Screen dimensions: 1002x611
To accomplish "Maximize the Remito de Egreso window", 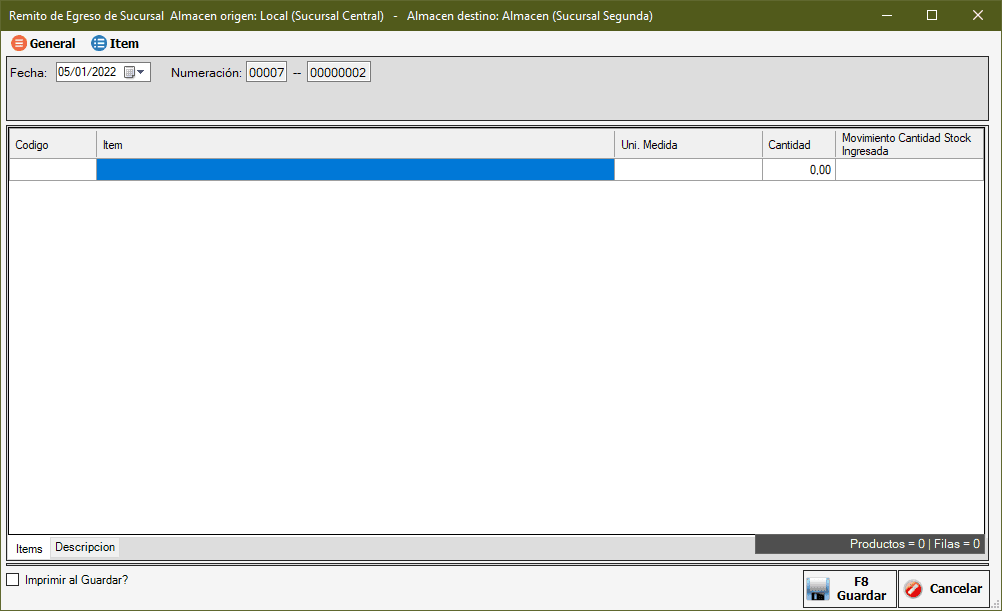I will pyautogui.click(x=932, y=15).
